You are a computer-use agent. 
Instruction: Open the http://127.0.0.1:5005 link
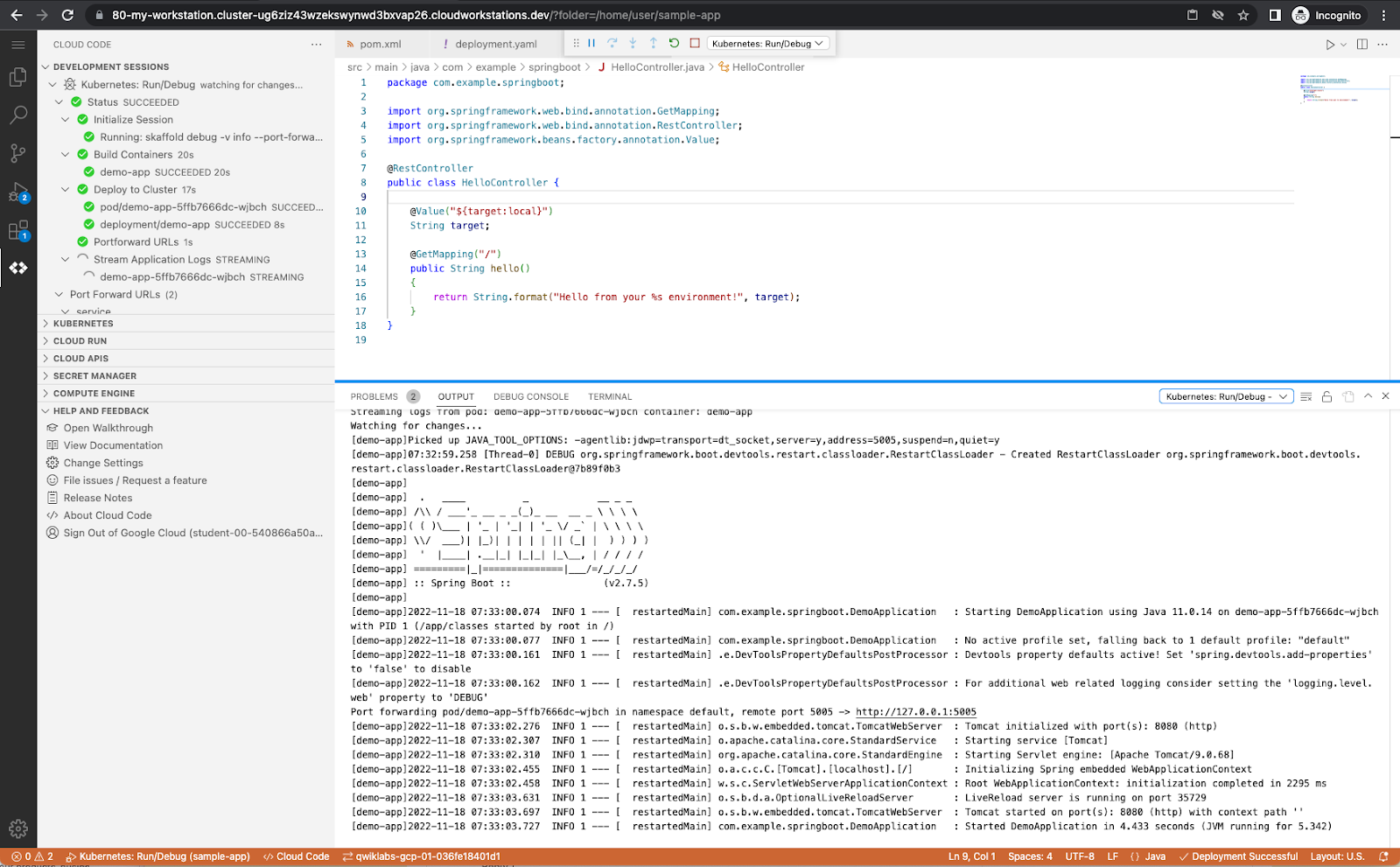[915, 712]
